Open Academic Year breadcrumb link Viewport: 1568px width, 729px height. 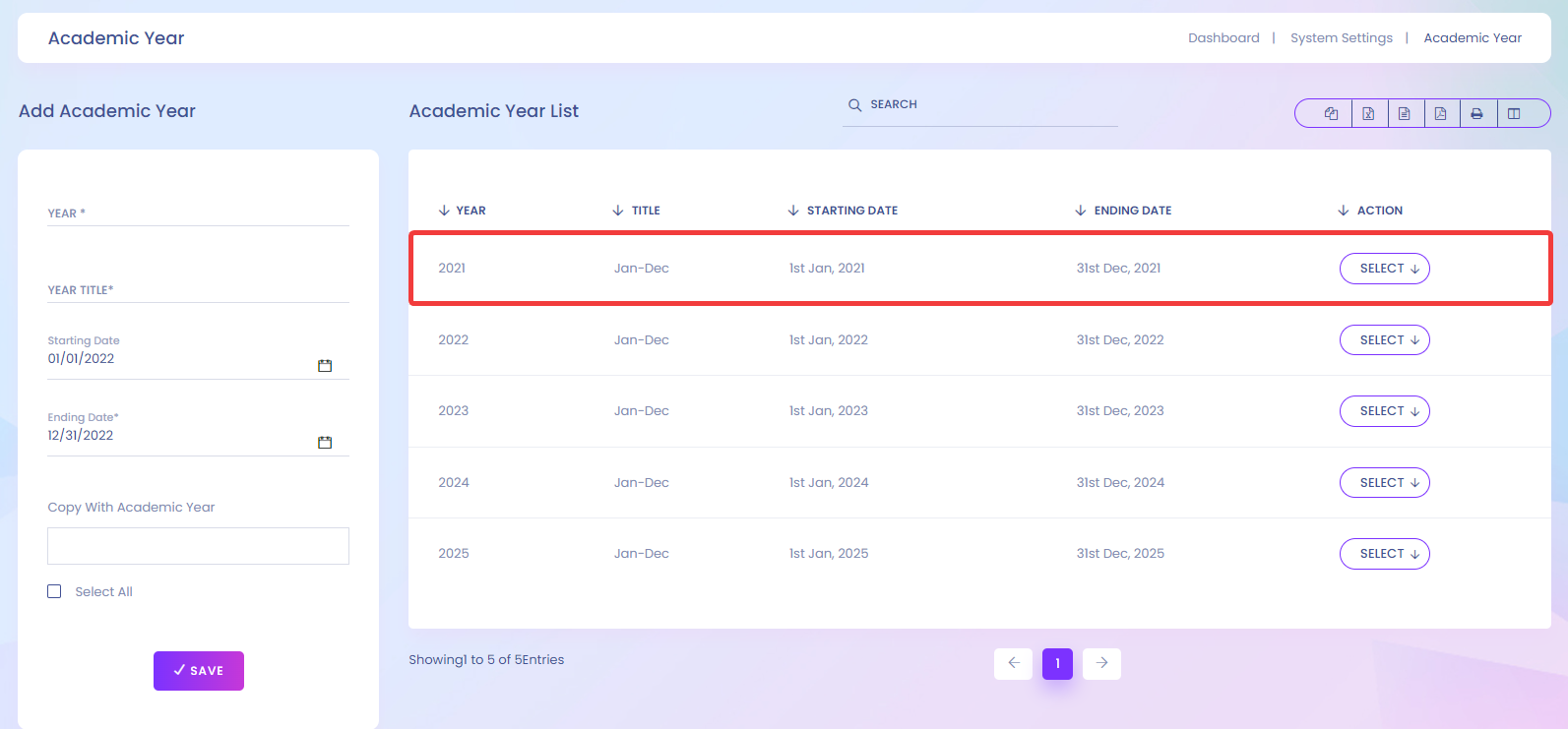coord(1473,38)
